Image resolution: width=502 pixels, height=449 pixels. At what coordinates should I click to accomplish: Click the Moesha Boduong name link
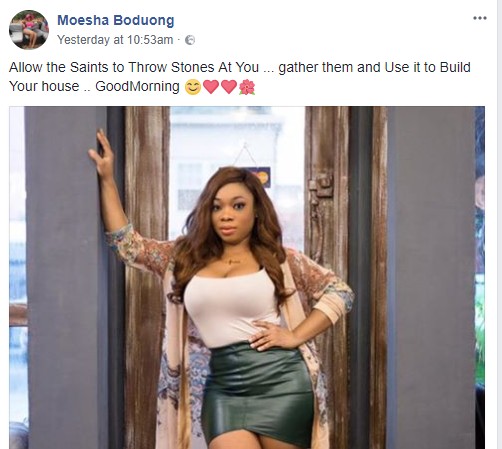click(x=116, y=20)
